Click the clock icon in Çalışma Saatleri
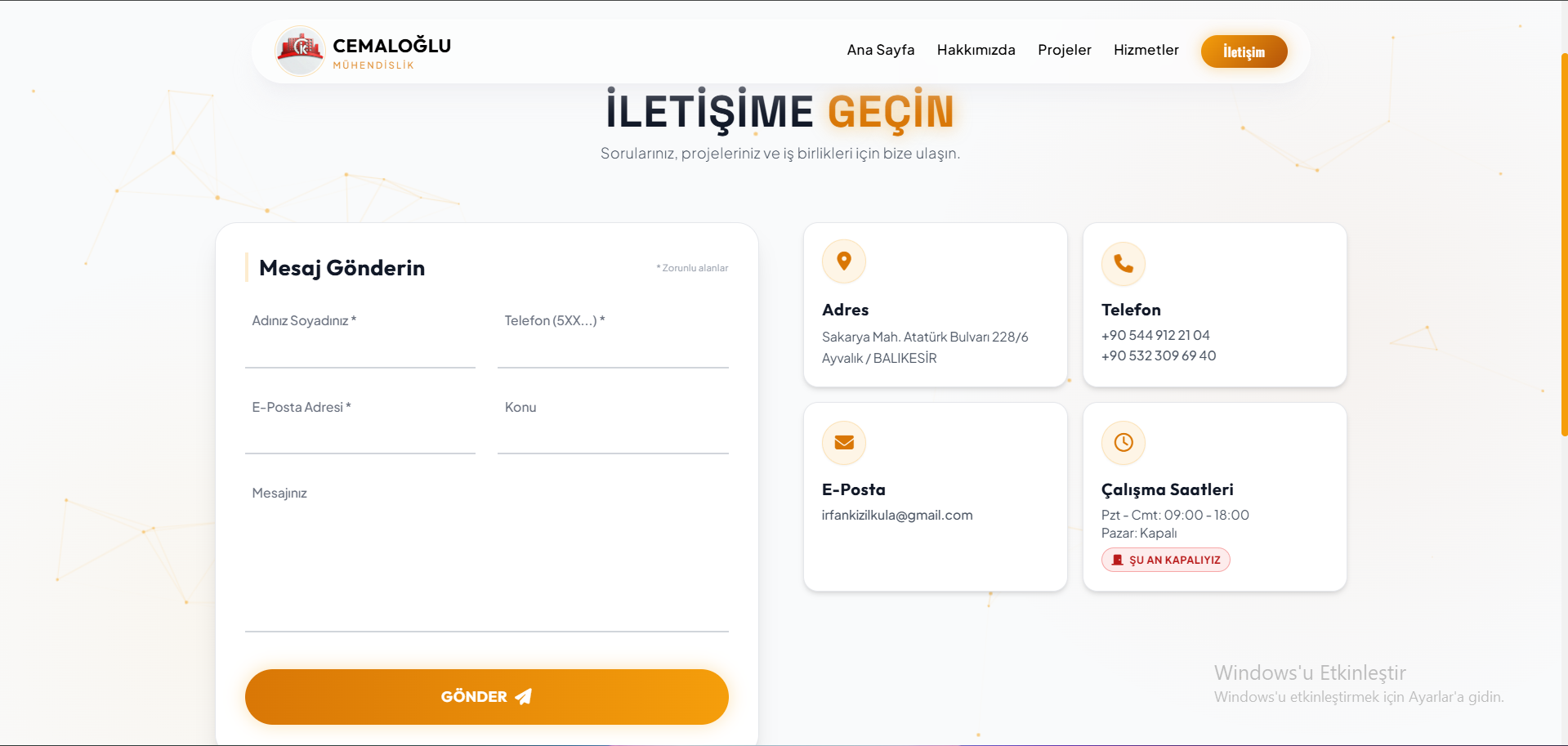Image resolution: width=1568 pixels, height=746 pixels. pyautogui.click(x=1123, y=442)
